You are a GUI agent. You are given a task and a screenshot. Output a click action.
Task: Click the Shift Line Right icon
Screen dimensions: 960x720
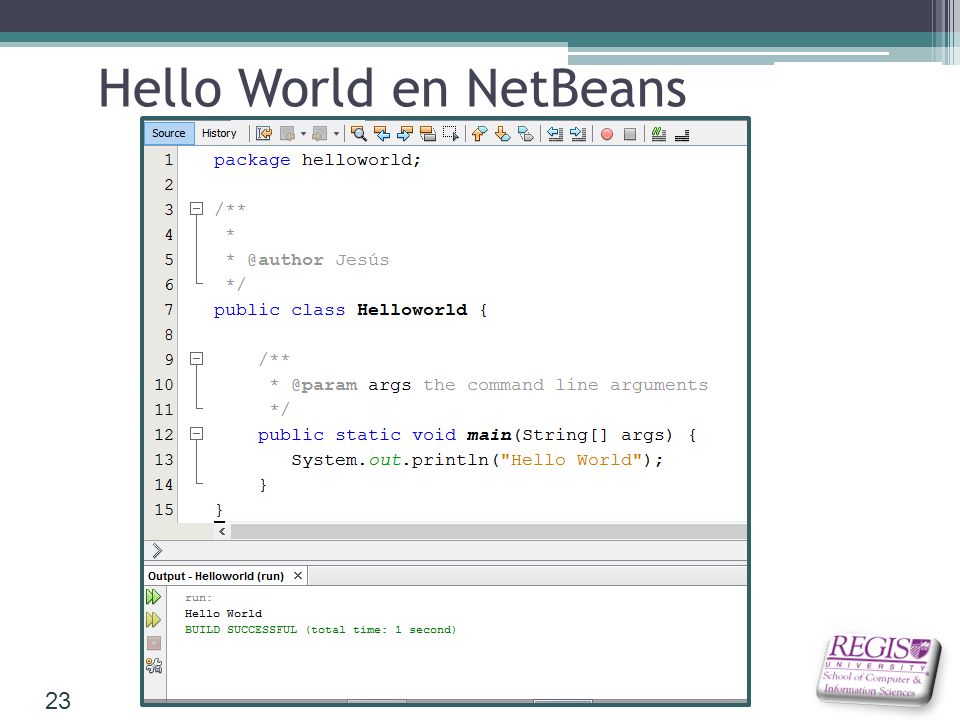(578, 133)
